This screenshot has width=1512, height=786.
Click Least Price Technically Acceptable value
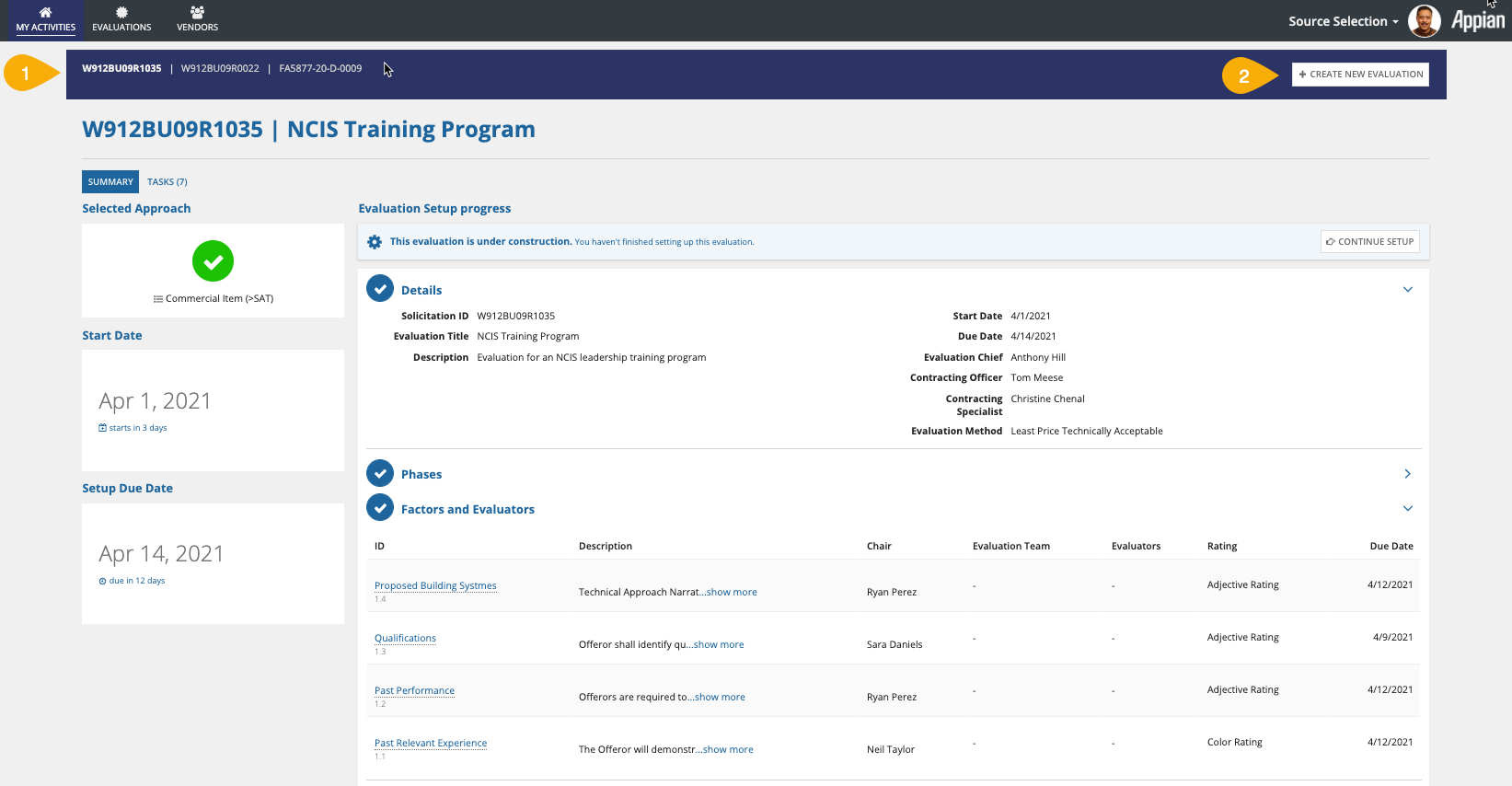coord(1087,431)
